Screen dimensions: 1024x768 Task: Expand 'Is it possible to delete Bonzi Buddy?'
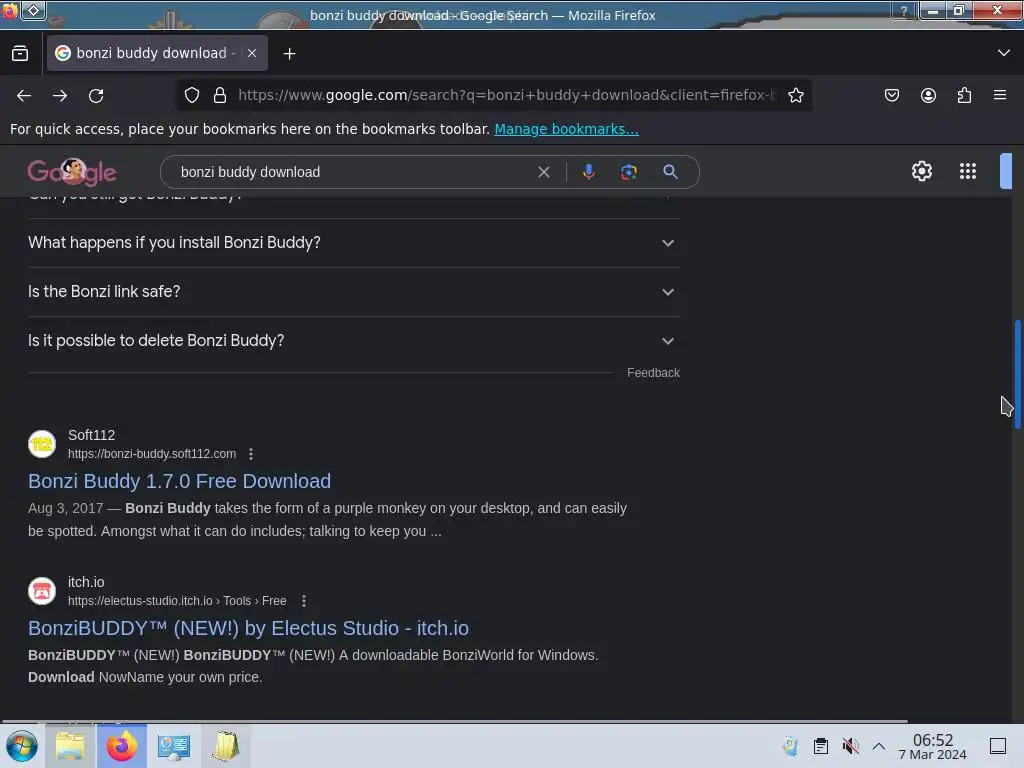coord(353,341)
